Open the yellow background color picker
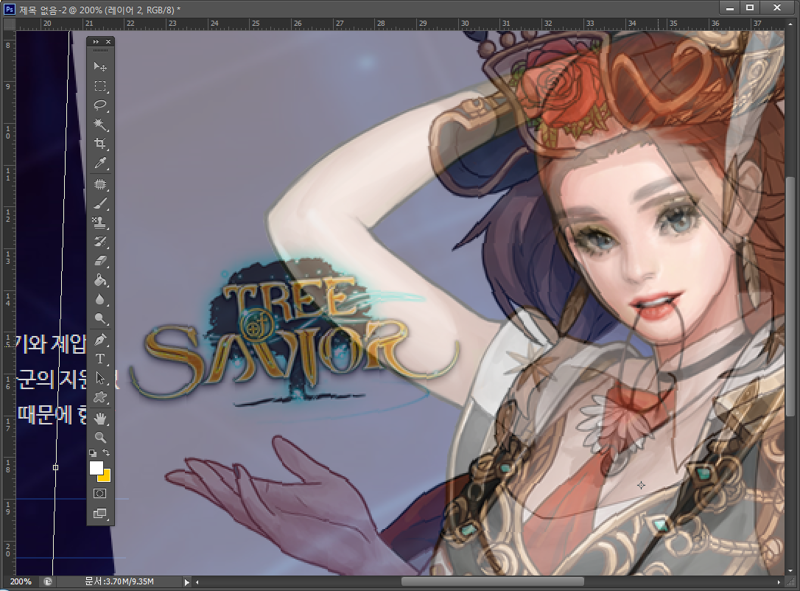The width and height of the screenshot is (800, 591). pos(106,478)
